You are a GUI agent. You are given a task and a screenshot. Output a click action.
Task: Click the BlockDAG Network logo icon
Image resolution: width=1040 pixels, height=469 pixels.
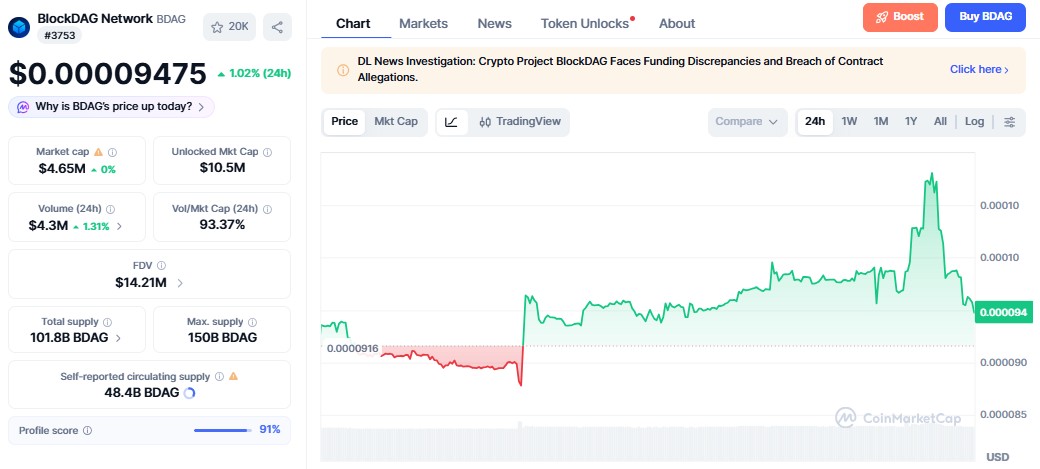pos(19,27)
